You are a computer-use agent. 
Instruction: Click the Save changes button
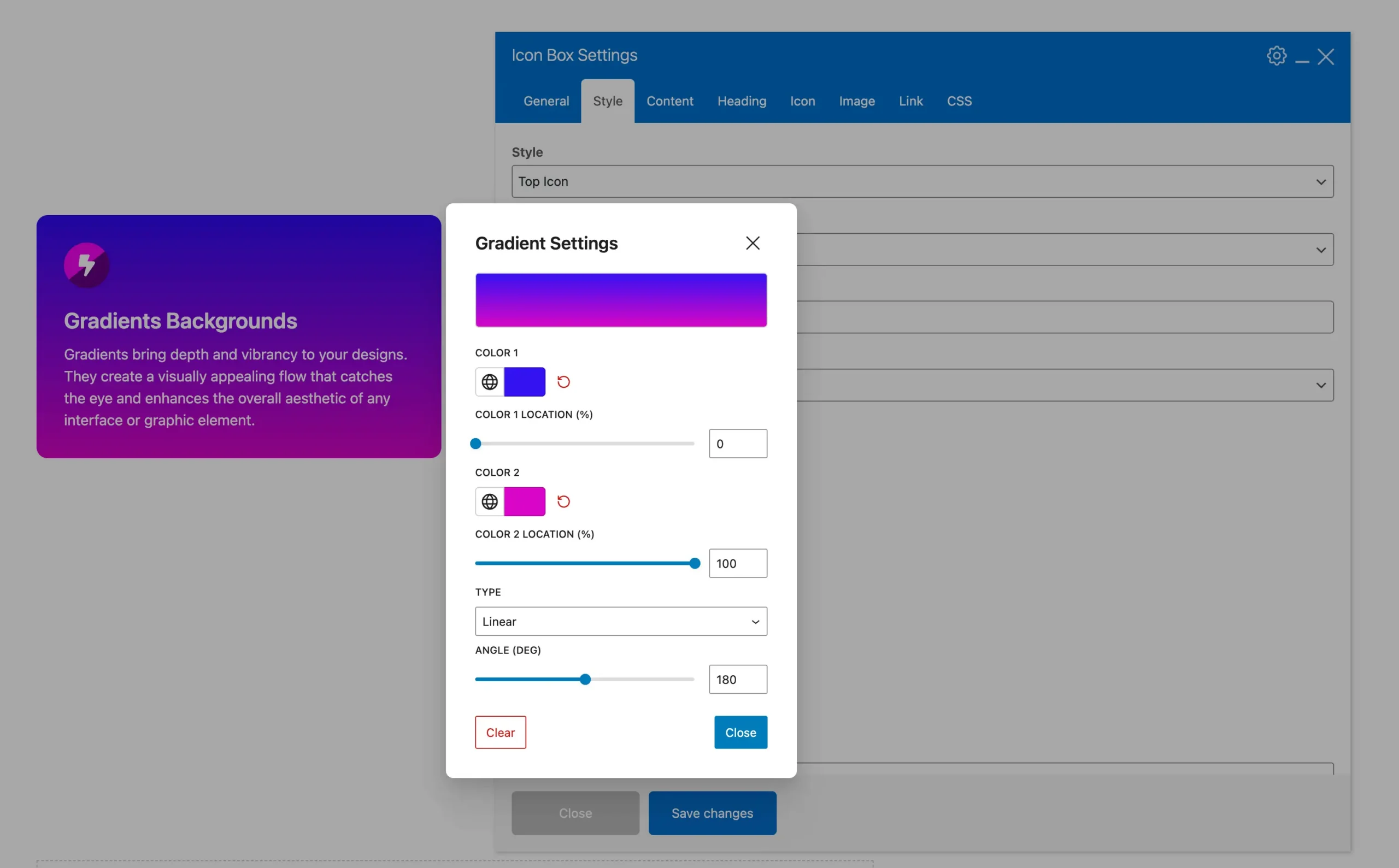tap(712, 813)
